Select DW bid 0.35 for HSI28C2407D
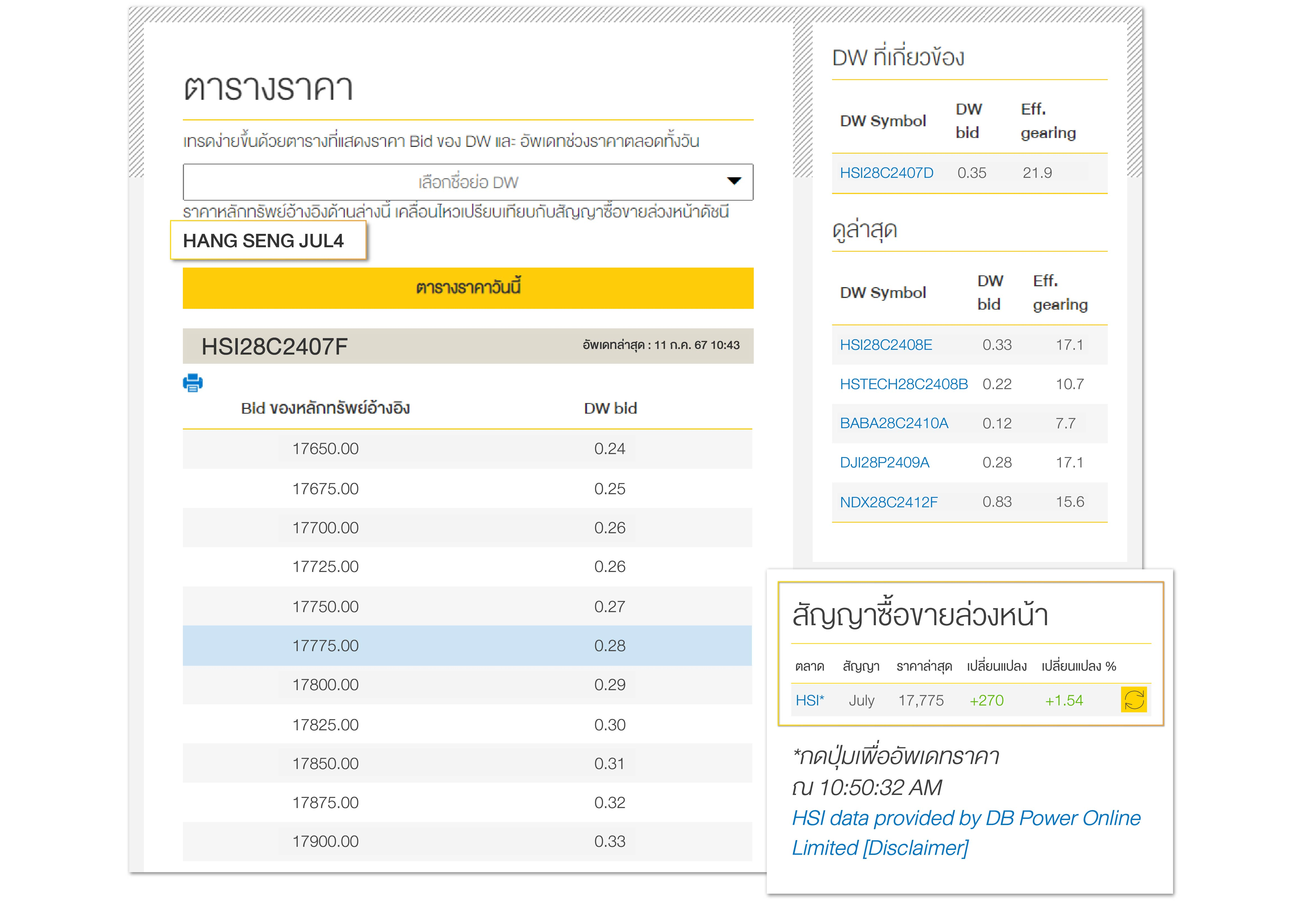 [972, 173]
